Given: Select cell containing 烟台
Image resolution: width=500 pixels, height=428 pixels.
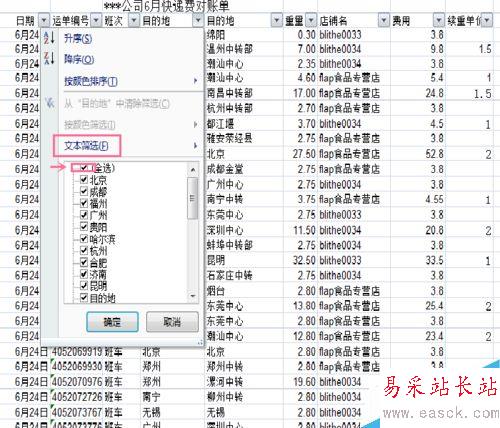Looking at the screenshot, I should click(244, 291).
